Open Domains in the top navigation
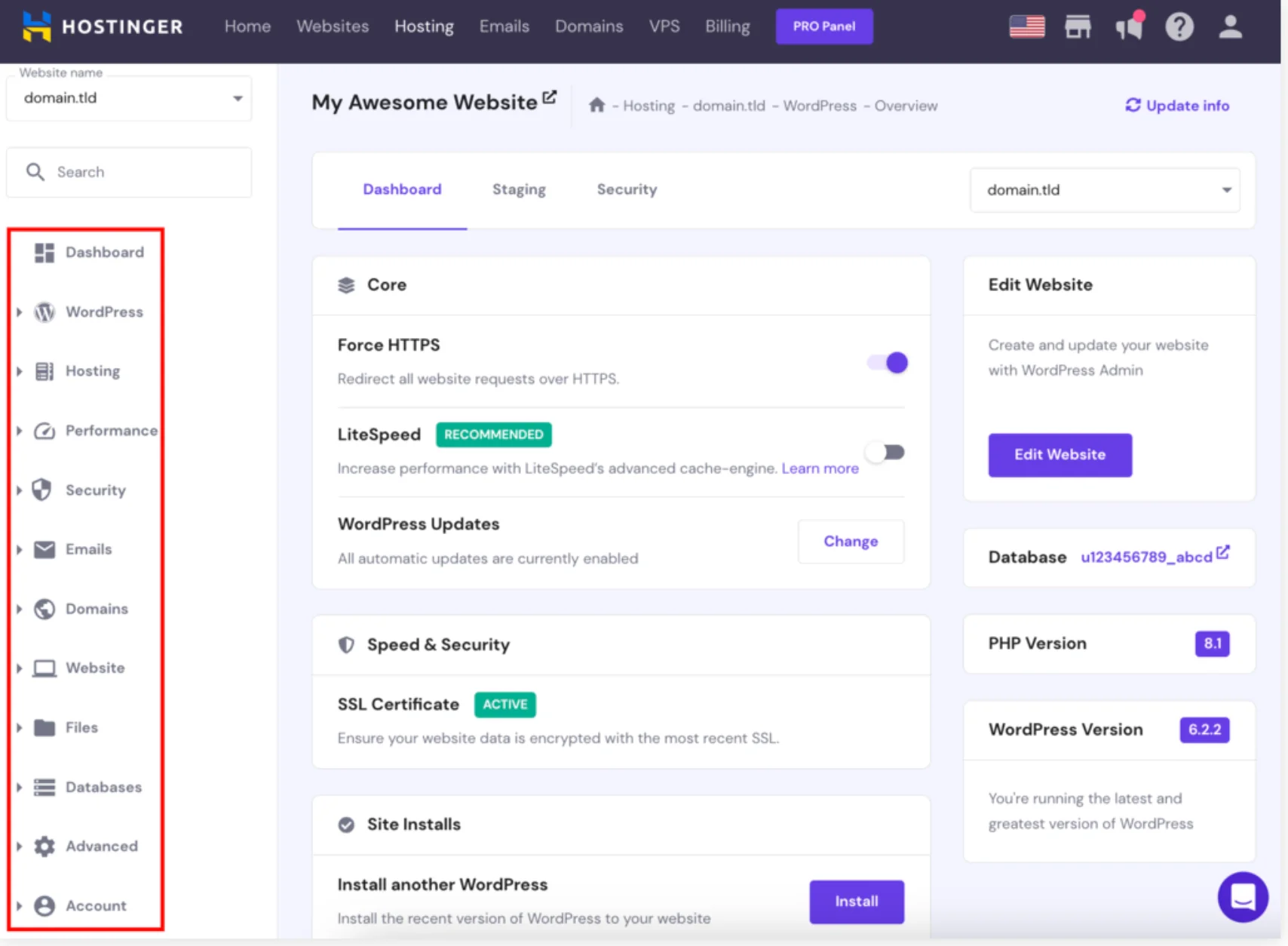 pos(589,26)
